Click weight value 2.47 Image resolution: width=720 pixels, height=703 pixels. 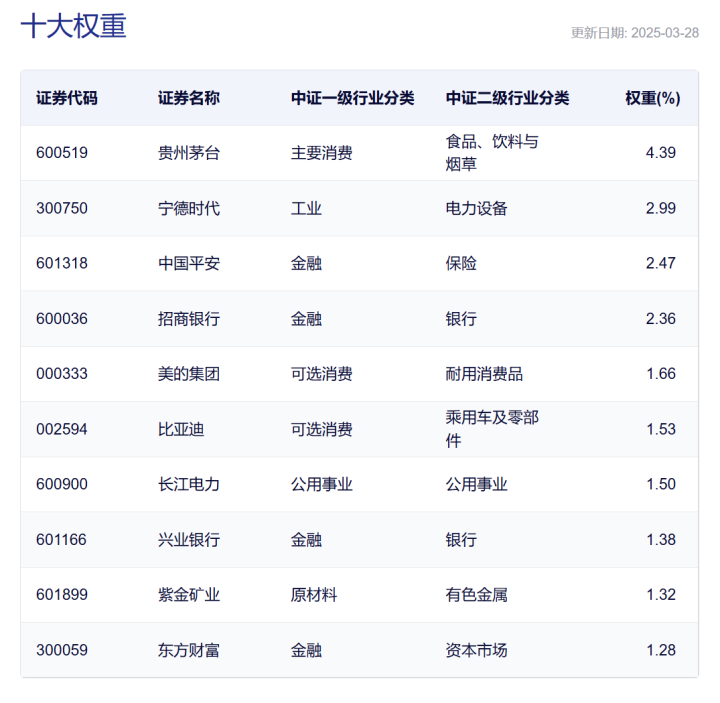[x=661, y=264]
